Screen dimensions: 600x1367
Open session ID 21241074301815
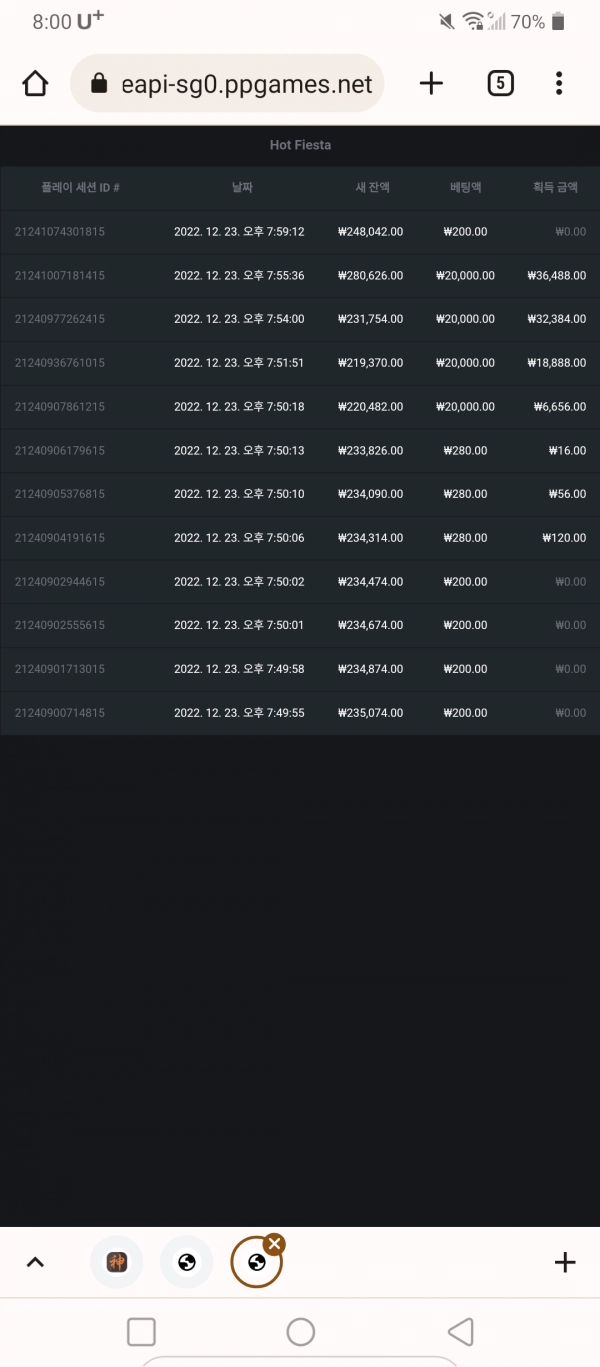point(60,232)
